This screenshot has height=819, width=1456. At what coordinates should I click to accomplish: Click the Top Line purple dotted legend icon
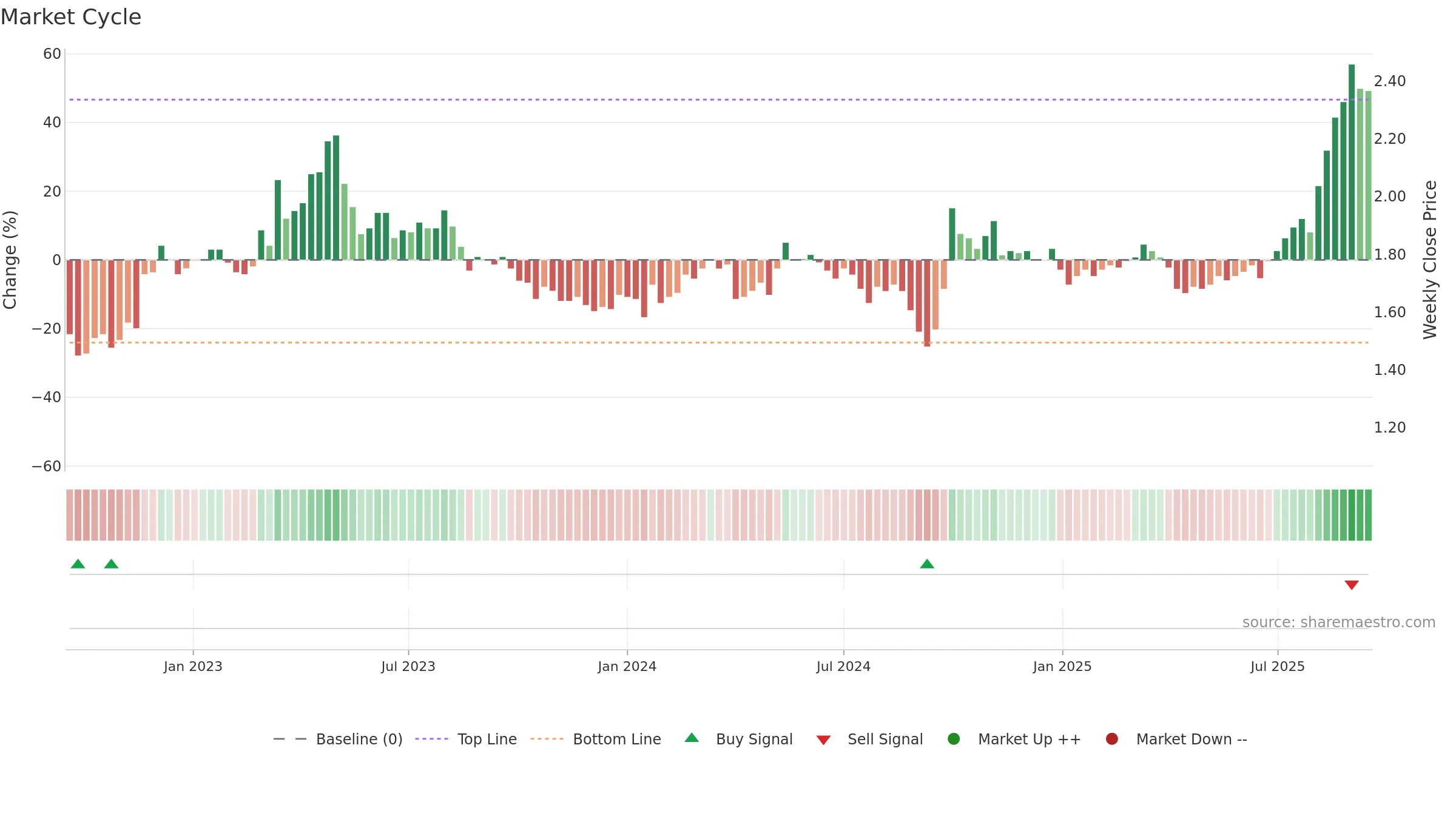[x=431, y=739]
